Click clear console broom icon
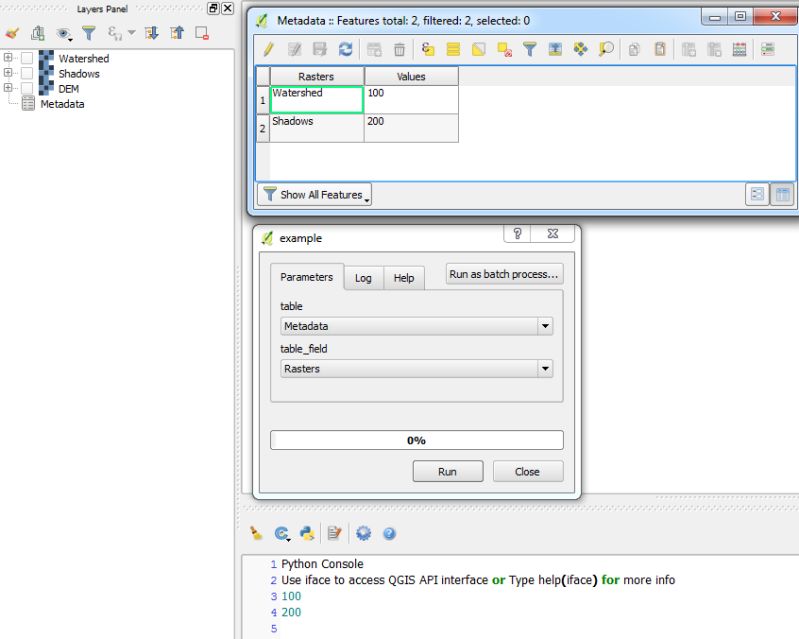The image size is (799, 639). pyautogui.click(x=256, y=534)
